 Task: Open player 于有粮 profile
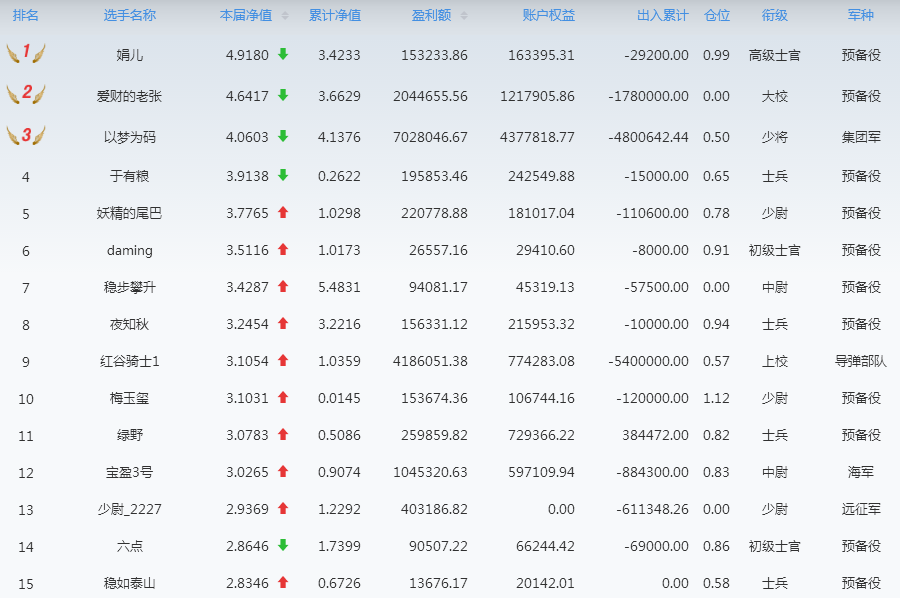tap(130, 176)
